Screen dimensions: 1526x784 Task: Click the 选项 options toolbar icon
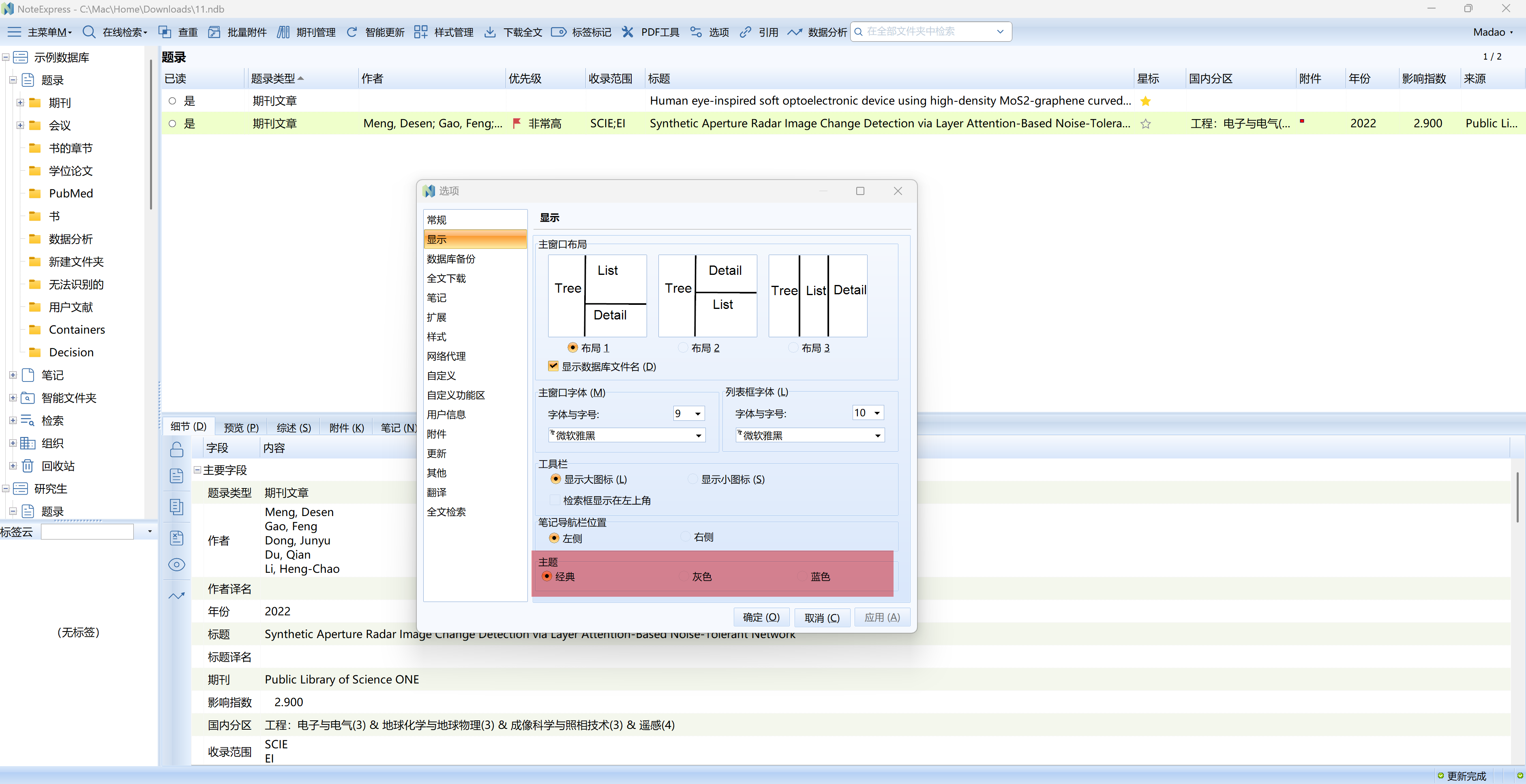tap(696, 32)
